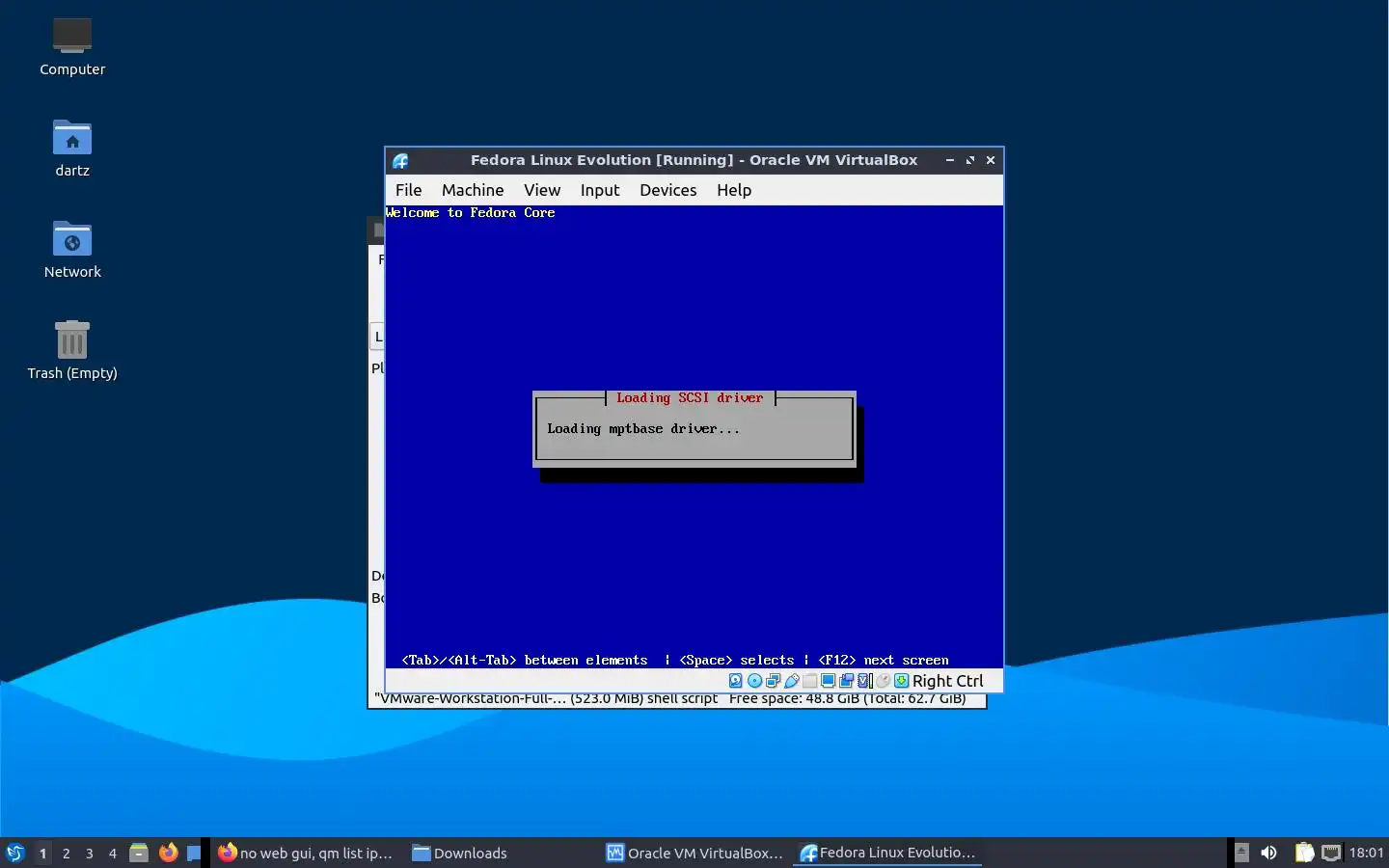The height and width of the screenshot is (868, 1389).
Task: Launch Firefox from taskbar quick launch
Action: [168, 853]
